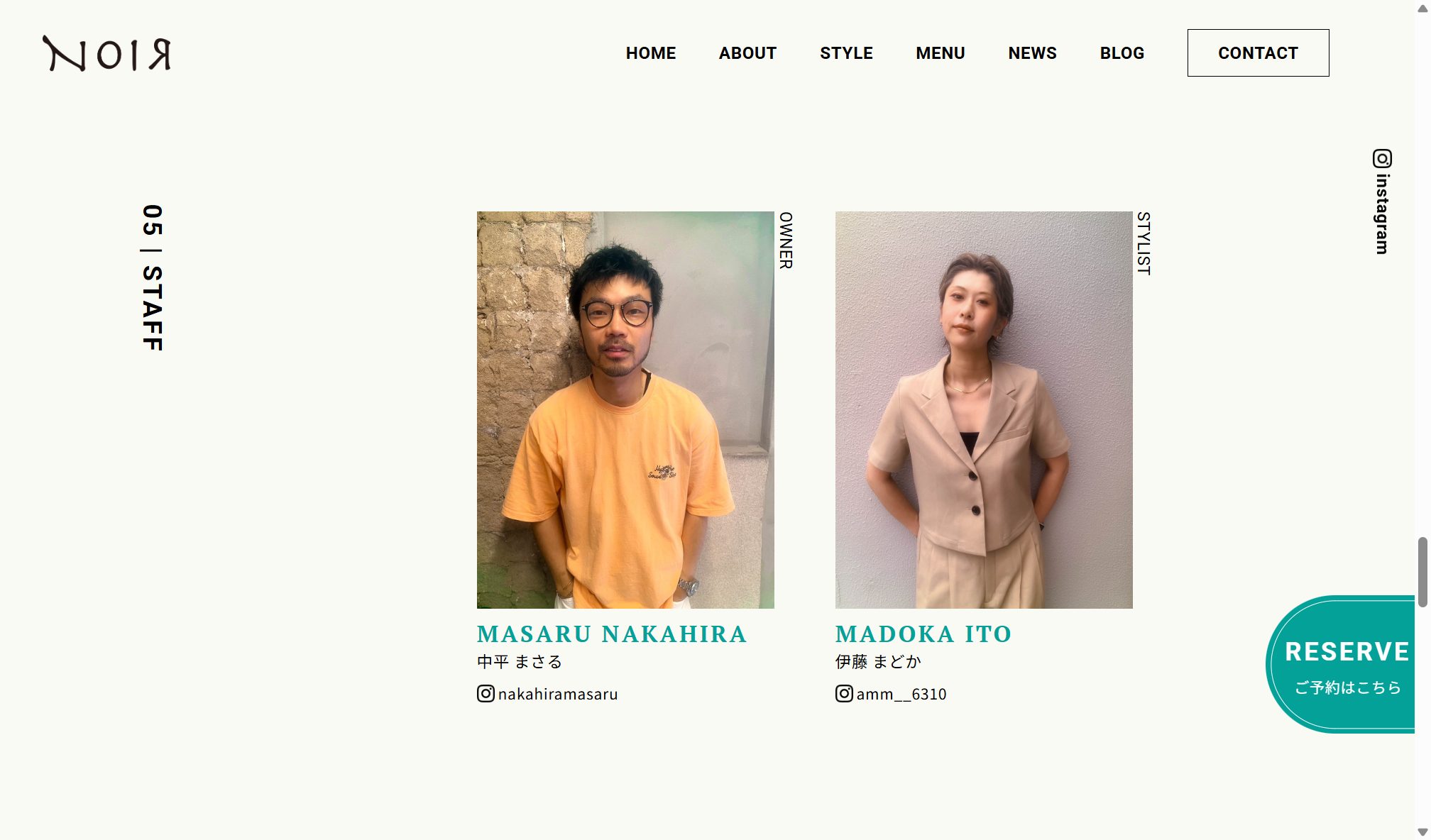This screenshot has height=840, width=1431.
Task: View the NEWS section
Action: pyautogui.click(x=1032, y=53)
